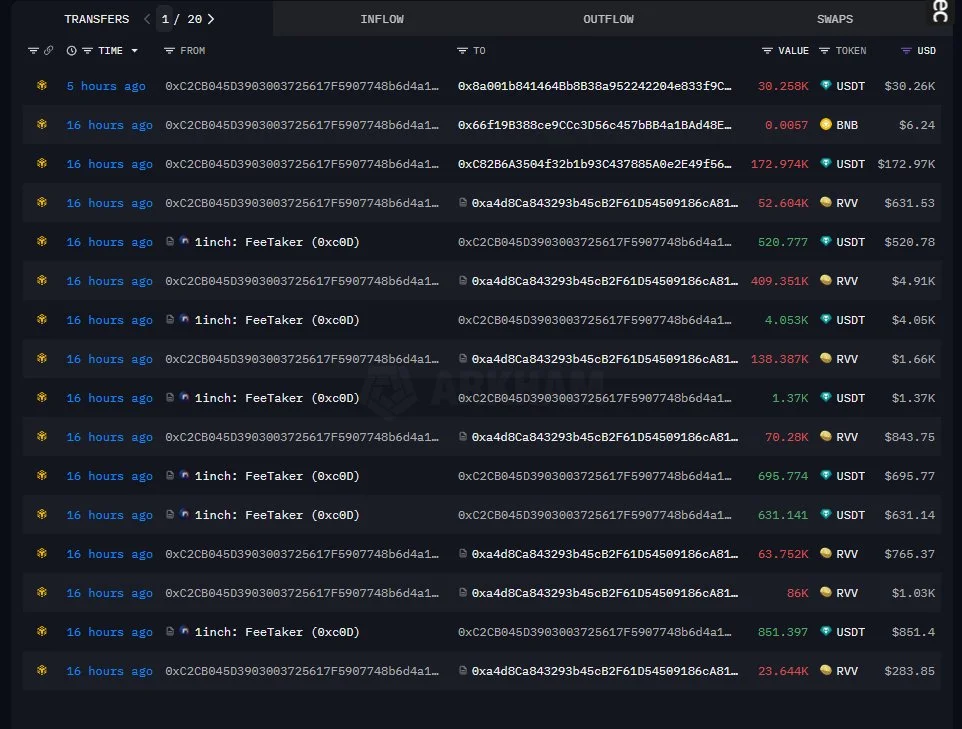Open the "5 hours ago" transaction timestamp
This screenshot has height=729, width=962.
[x=106, y=86]
